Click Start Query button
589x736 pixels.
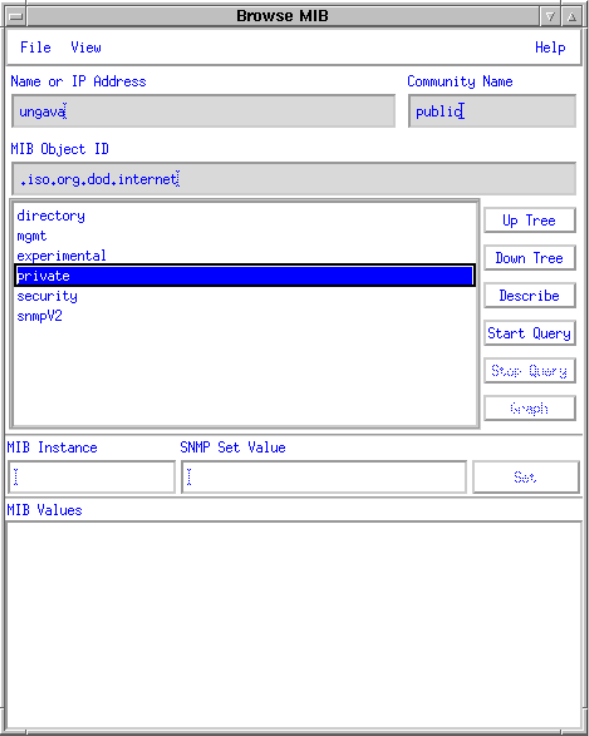pyautogui.click(x=529, y=333)
